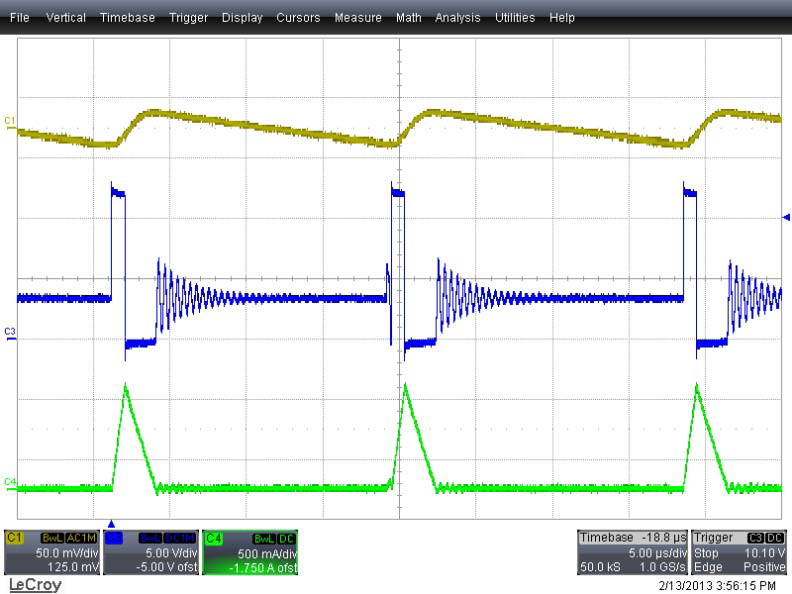Open the Trigger menu

pyautogui.click(x=188, y=18)
